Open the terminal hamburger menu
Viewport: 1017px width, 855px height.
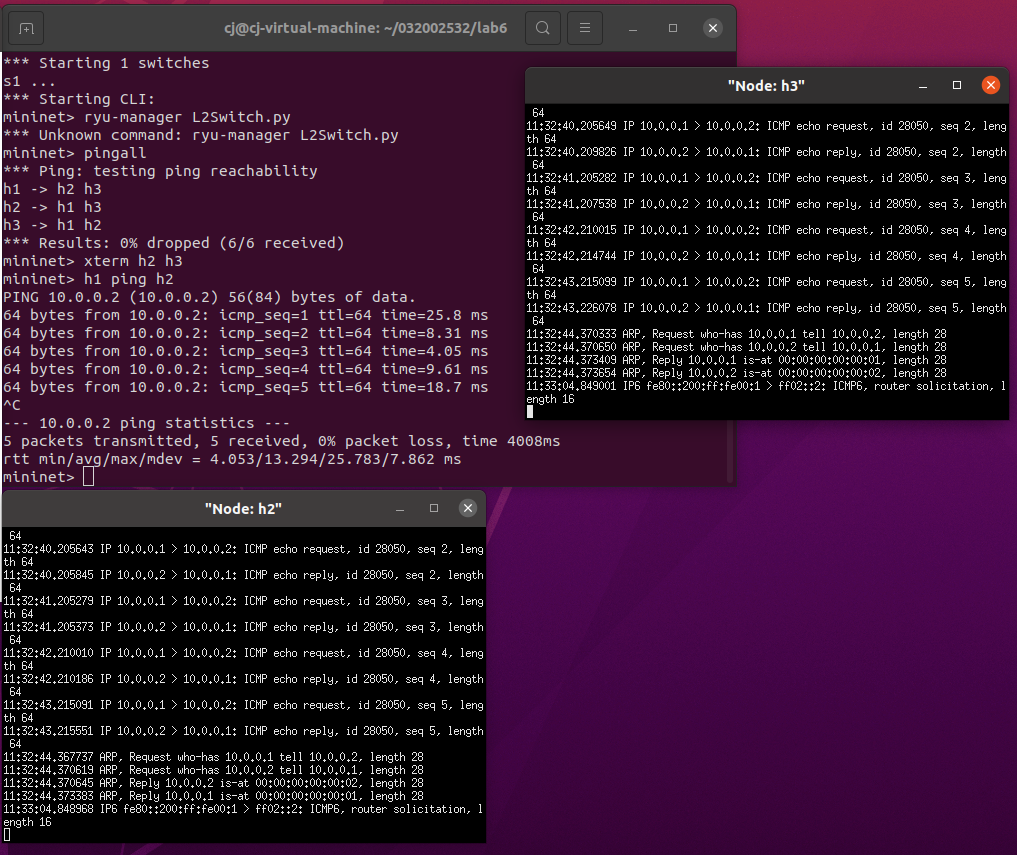(585, 28)
